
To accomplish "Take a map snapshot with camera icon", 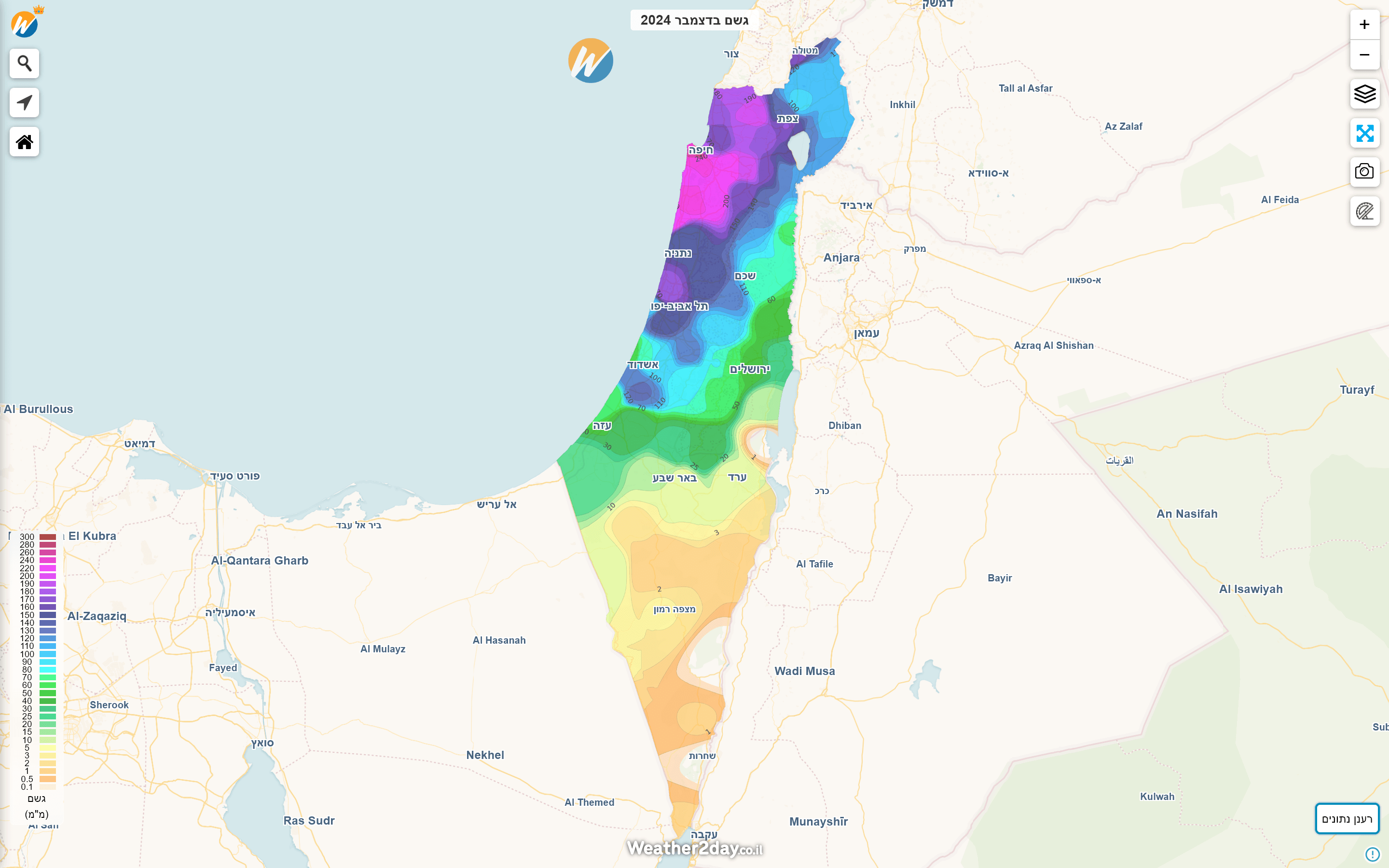I will coord(1364,172).
